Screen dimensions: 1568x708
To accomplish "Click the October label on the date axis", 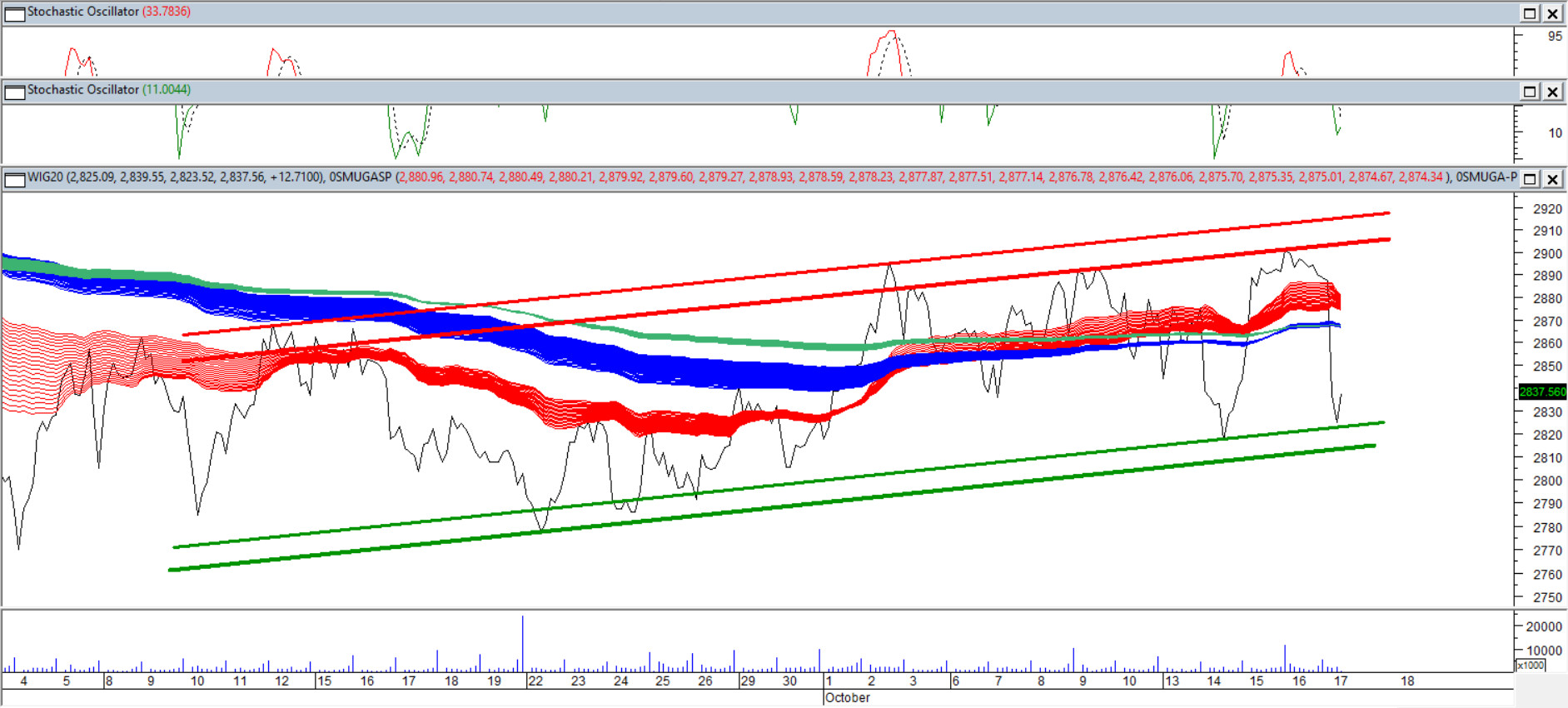I will pos(848,698).
